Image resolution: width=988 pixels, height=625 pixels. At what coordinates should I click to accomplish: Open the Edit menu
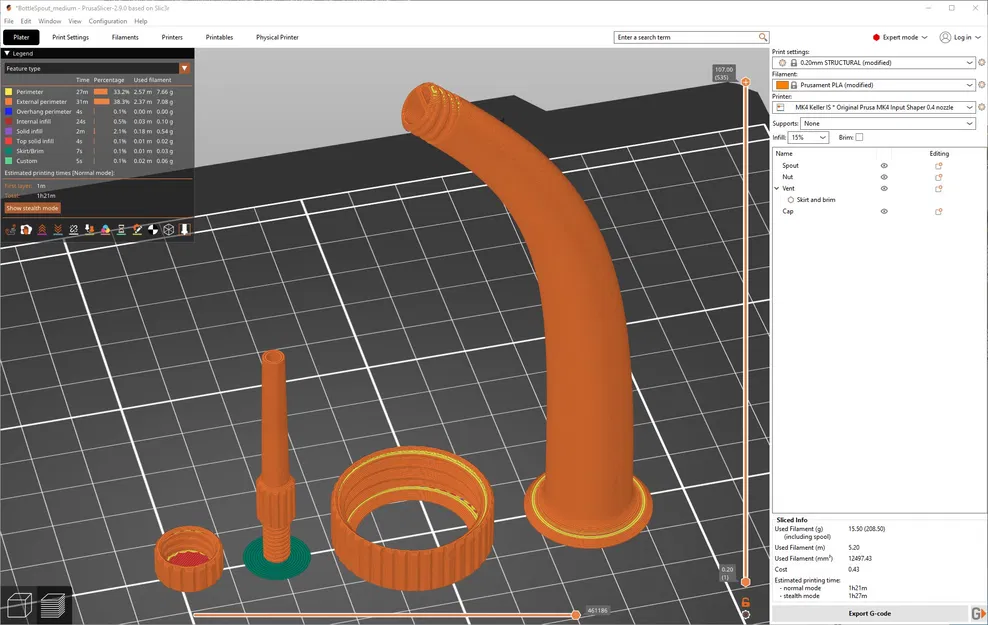pos(26,21)
